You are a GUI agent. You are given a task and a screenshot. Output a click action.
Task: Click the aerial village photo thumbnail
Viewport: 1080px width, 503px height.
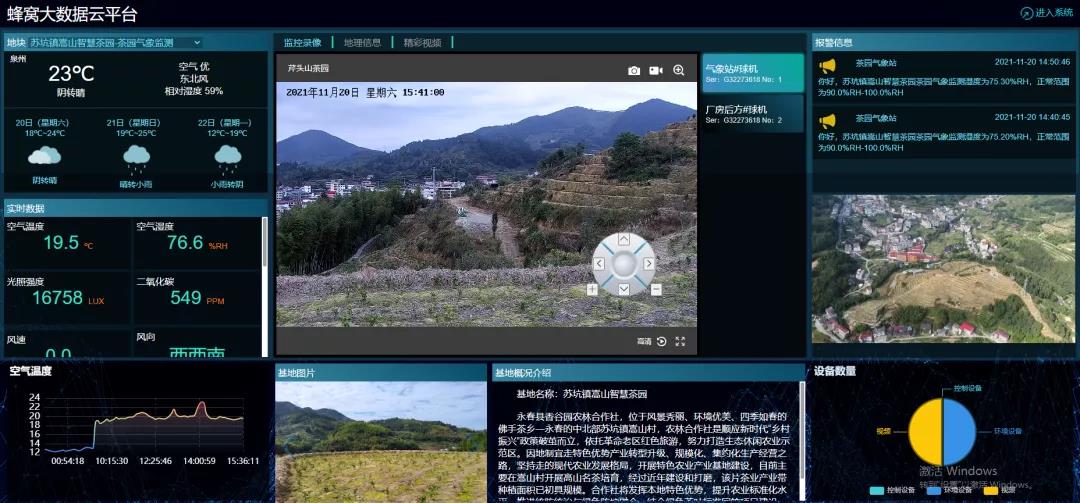[943, 269]
